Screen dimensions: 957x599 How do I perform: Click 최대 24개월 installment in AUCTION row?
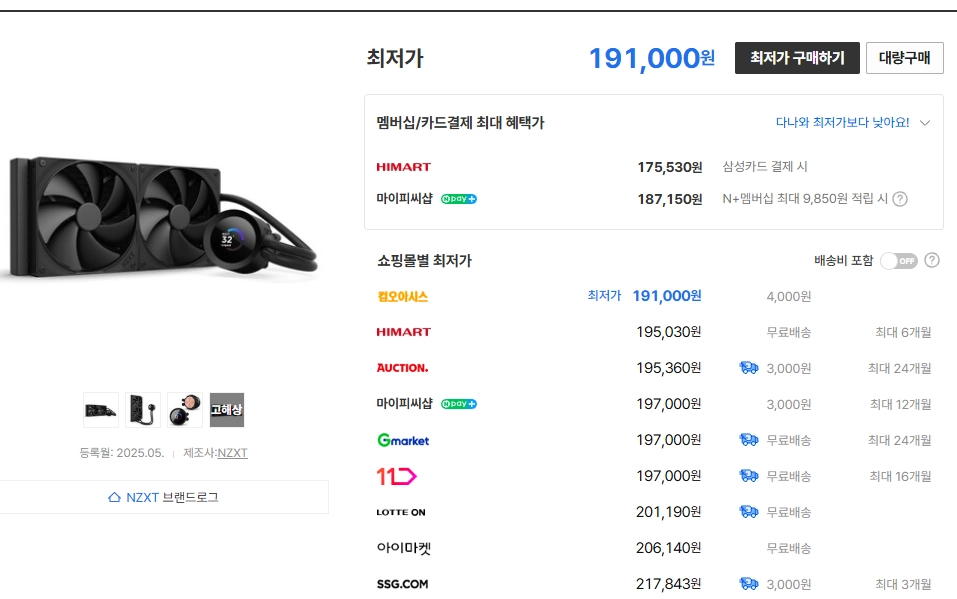tap(900, 368)
